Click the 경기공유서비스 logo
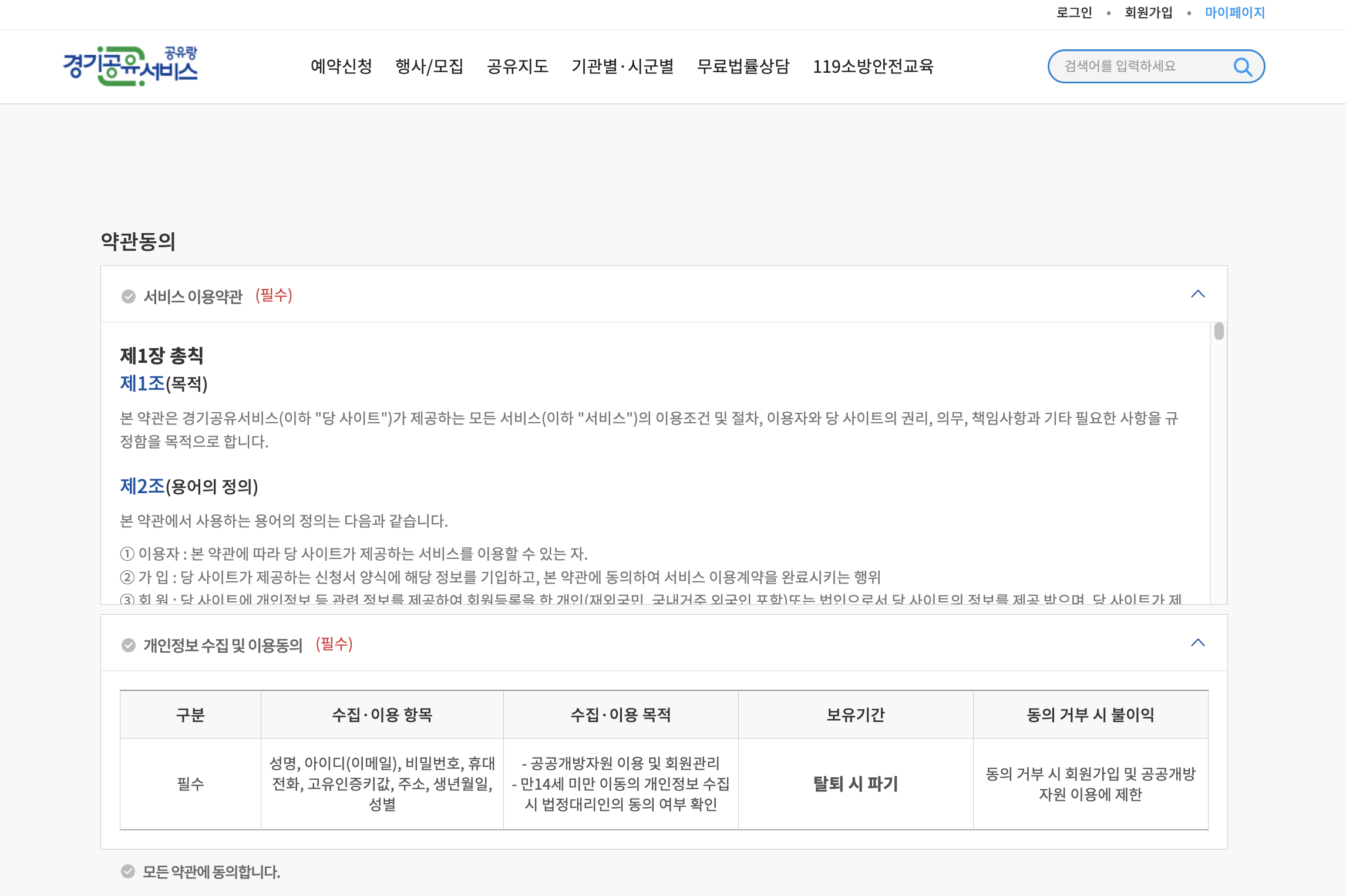This screenshot has height=896, width=1346. tap(130, 66)
